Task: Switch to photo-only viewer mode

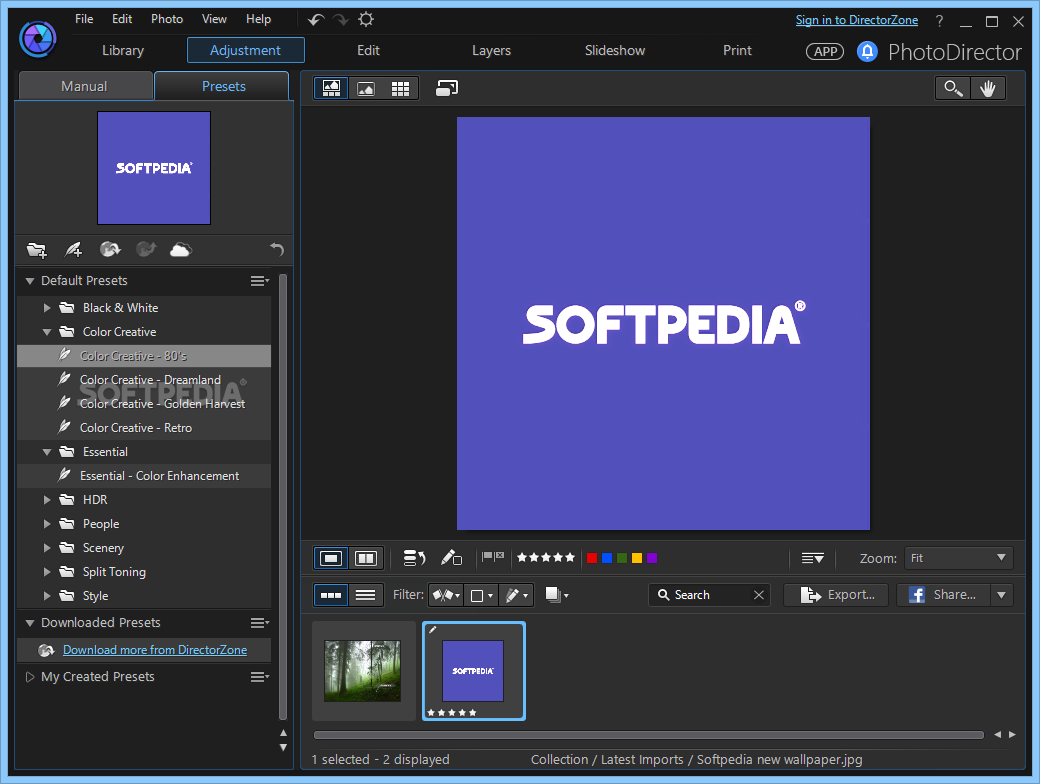Action: coord(365,88)
